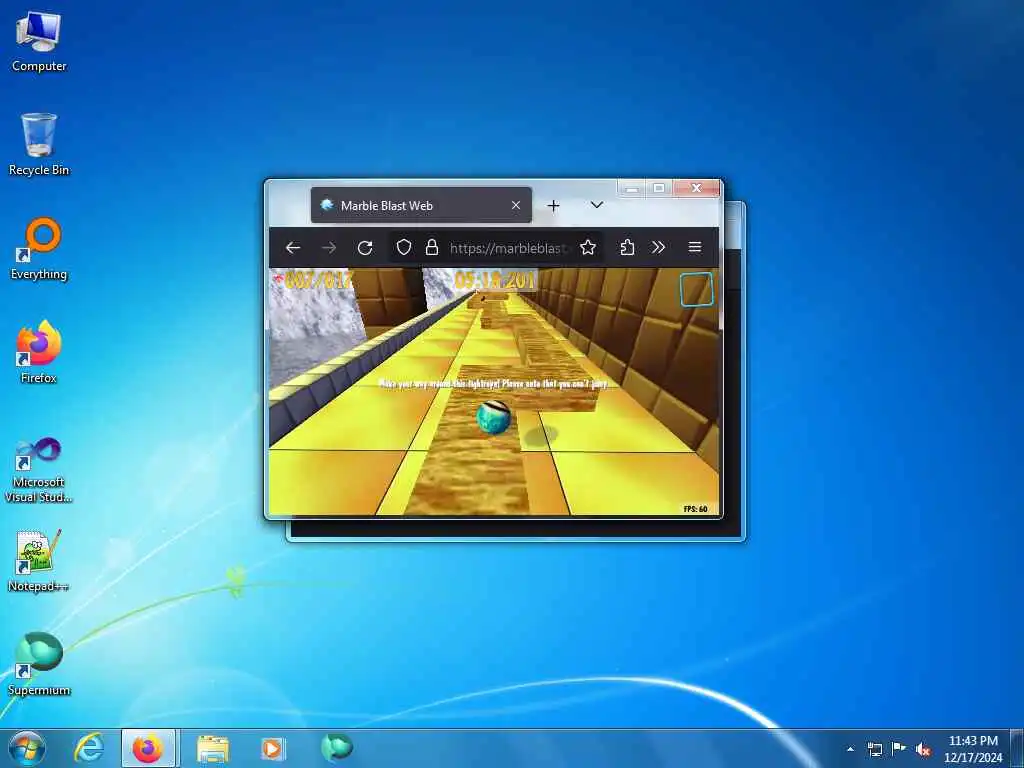This screenshot has height=768, width=1024.
Task: Click the forward navigation arrow in Firefox
Action: (x=329, y=248)
